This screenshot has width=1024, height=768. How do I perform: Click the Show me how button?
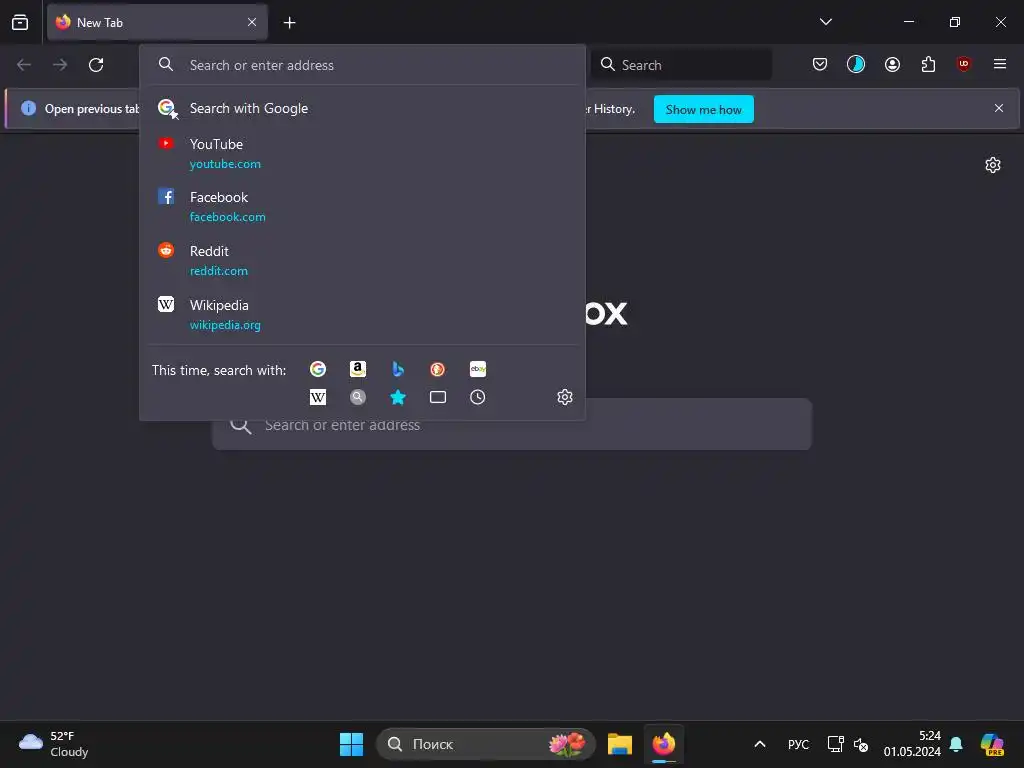point(703,109)
